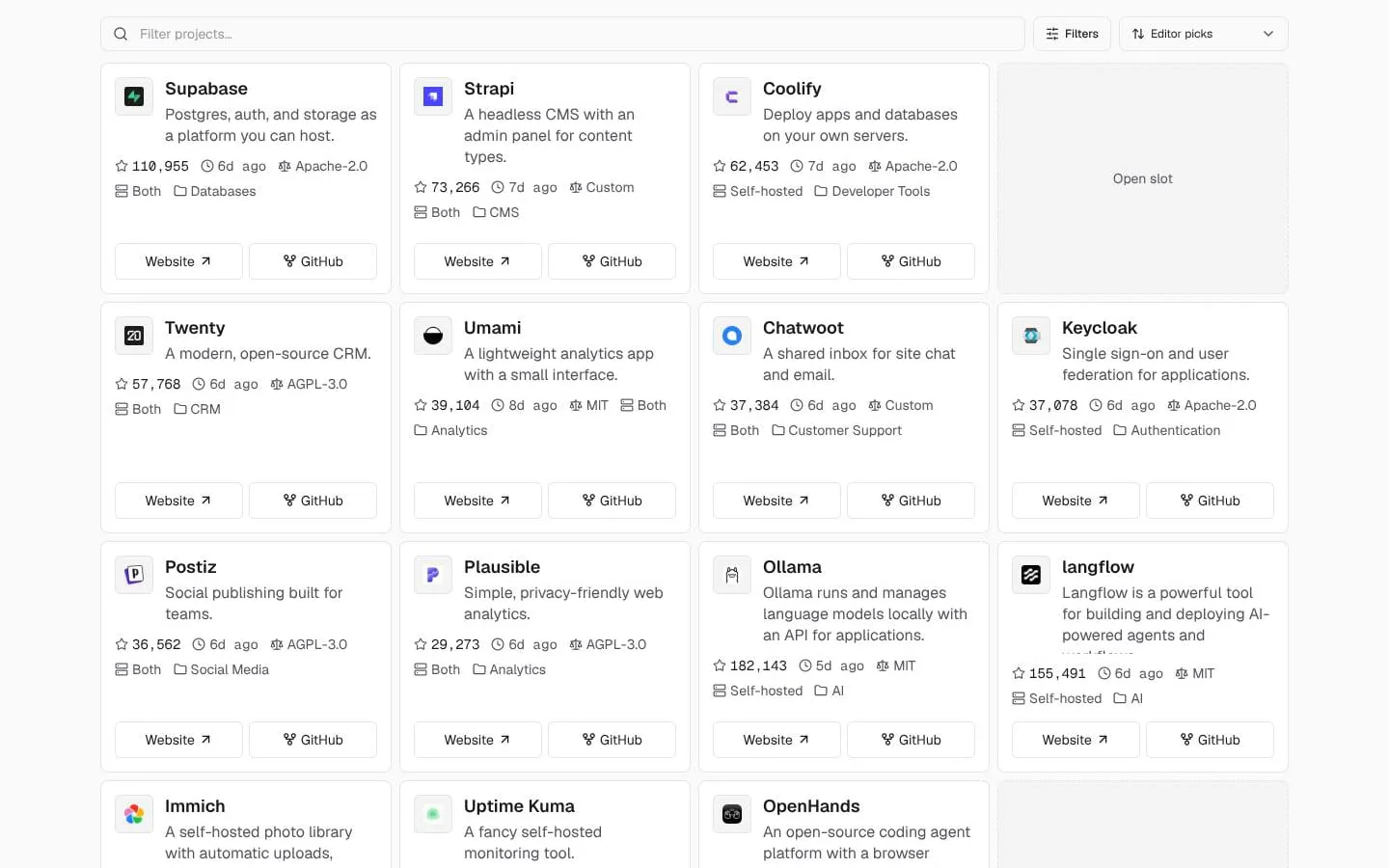Click the Postiz logo icon
This screenshot has height=868, width=1389.
pyautogui.click(x=134, y=575)
